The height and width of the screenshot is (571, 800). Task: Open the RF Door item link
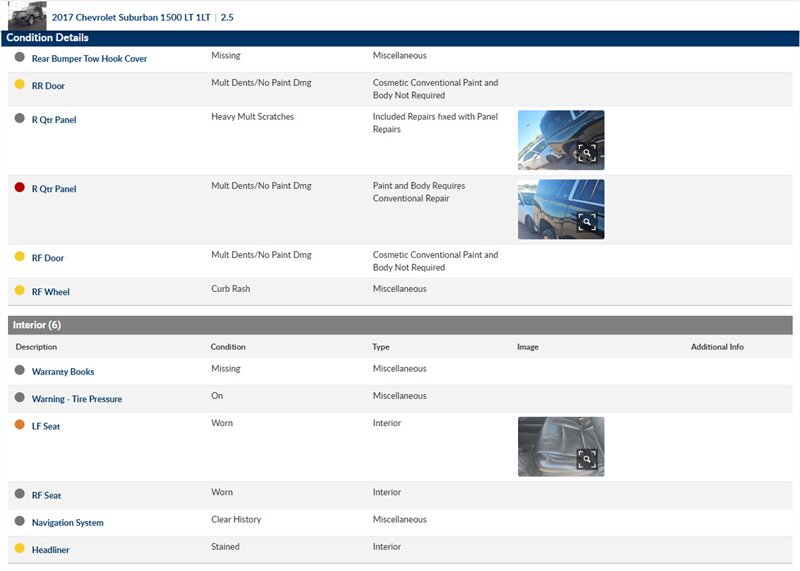click(x=48, y=258)
